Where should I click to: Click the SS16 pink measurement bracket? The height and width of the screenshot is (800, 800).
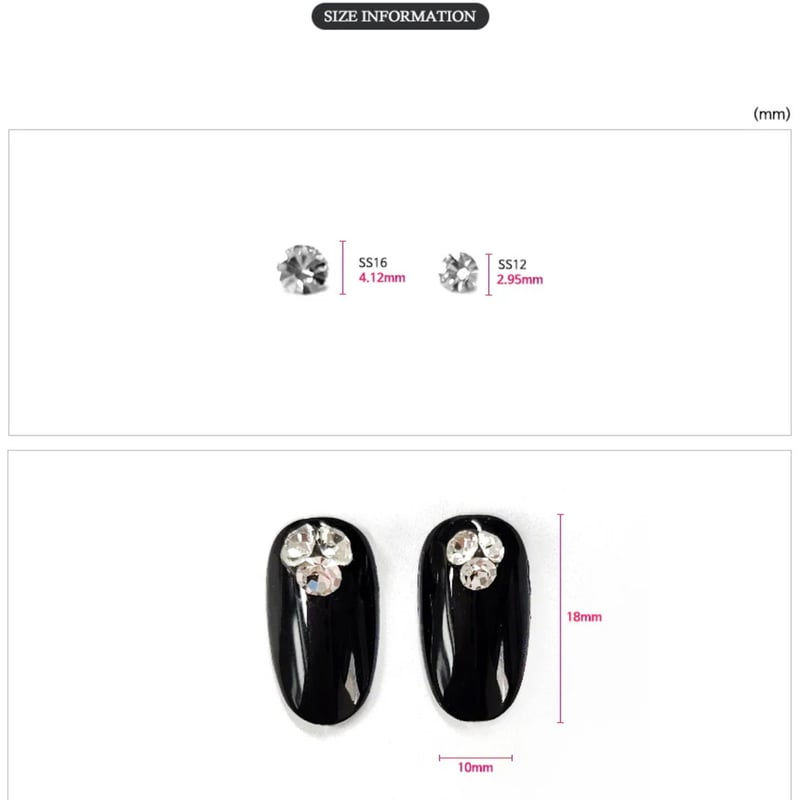[343, 268]
